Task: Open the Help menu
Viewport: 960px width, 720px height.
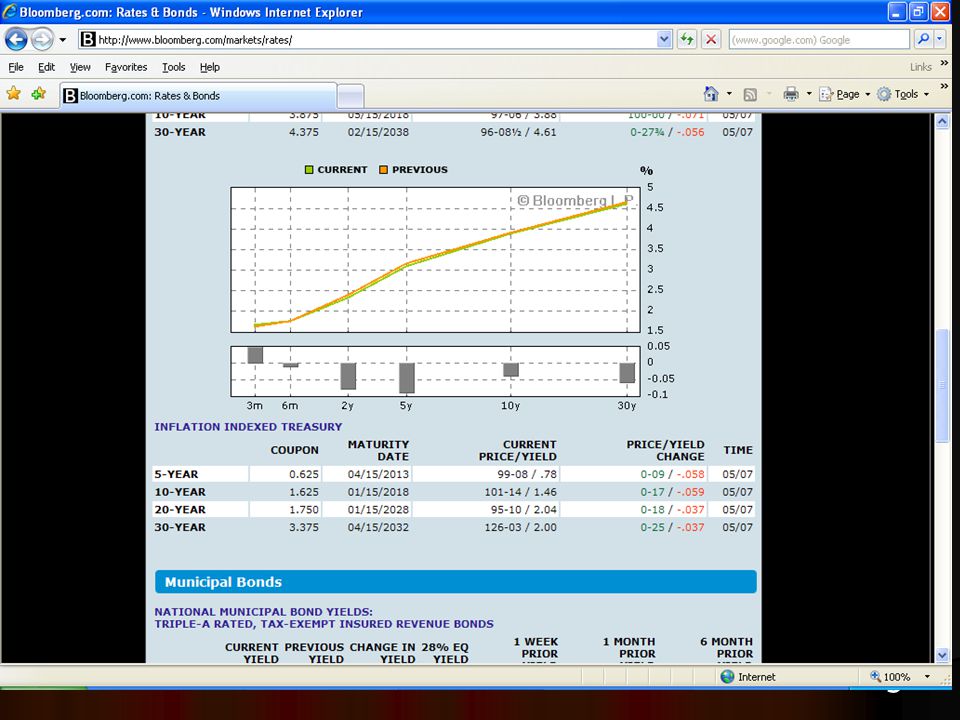Action: (x=209, y=67)
